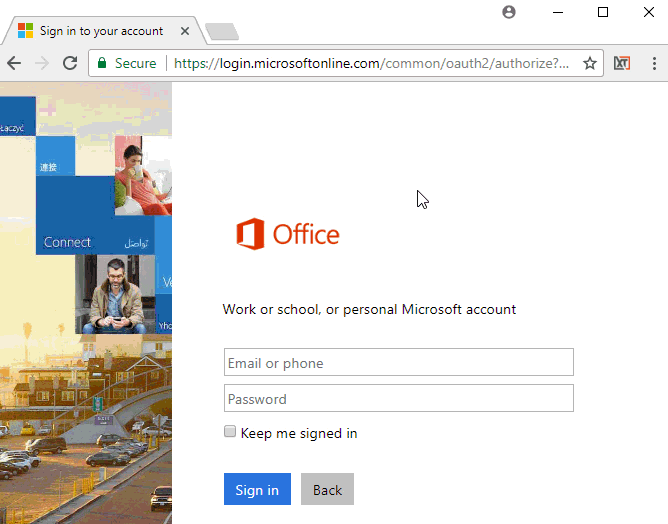Click the browser back arrow

click(x=14, y=63)
